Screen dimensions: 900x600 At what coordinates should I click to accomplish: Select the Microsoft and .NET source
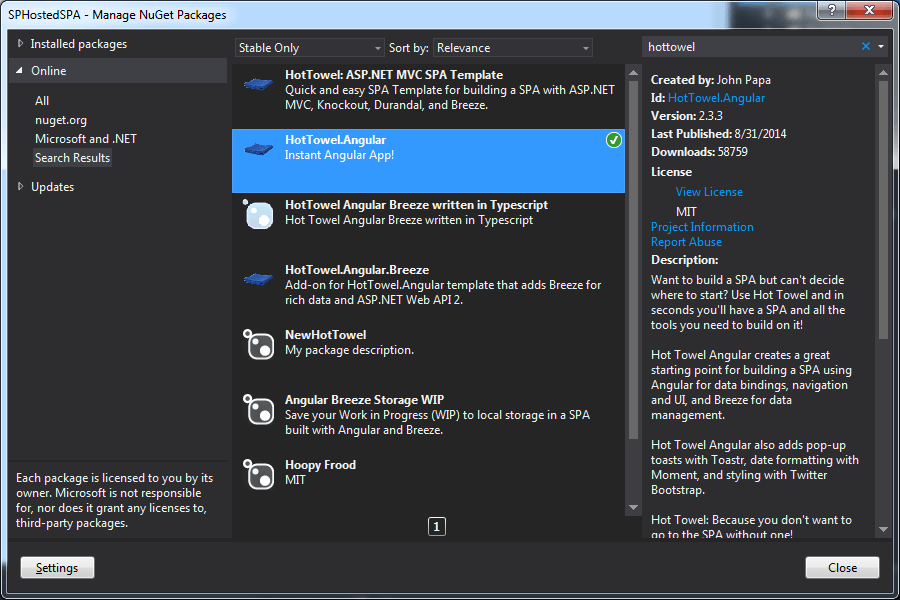pos(86,139)
